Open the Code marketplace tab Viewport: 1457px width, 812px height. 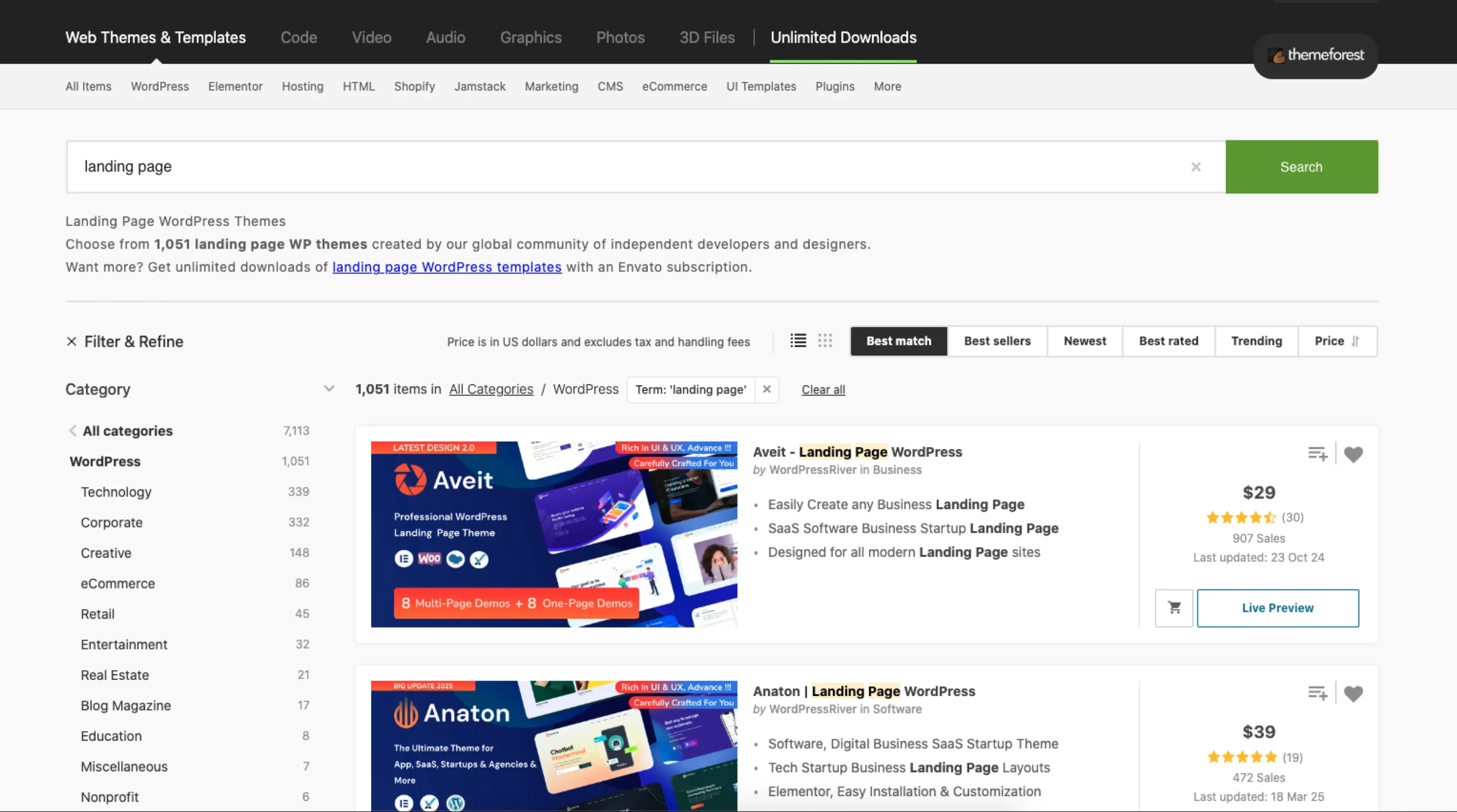[x=299, y=38]
